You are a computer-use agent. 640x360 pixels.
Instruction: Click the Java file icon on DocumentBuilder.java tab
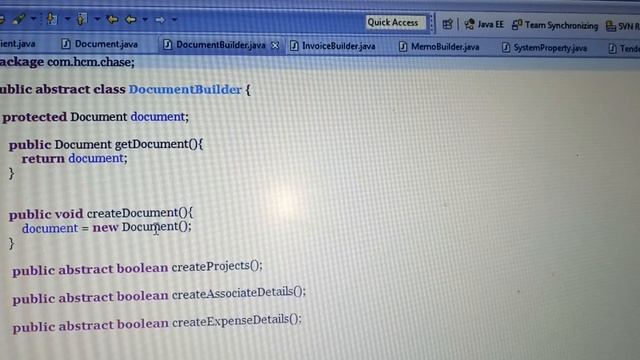pos(167,45)
